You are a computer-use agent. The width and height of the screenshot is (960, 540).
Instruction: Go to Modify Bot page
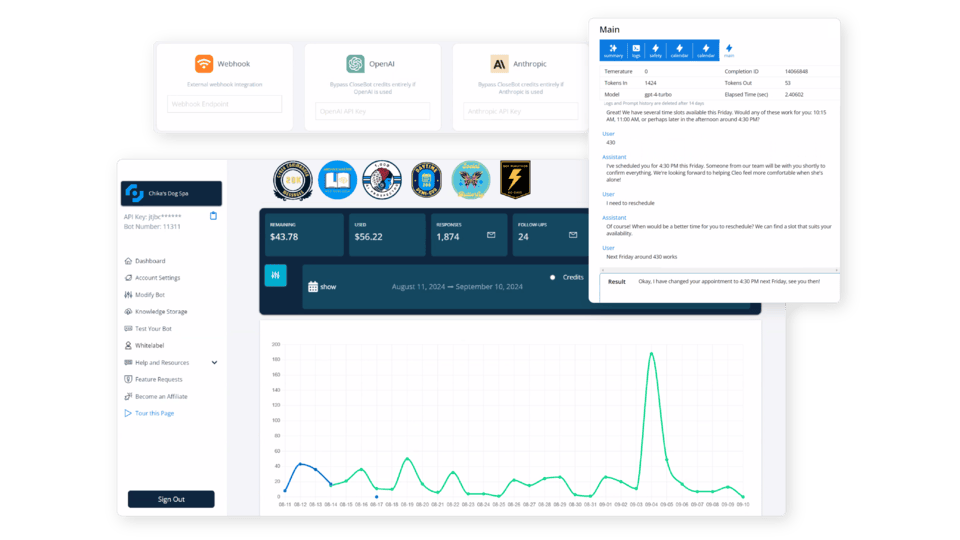150,294
